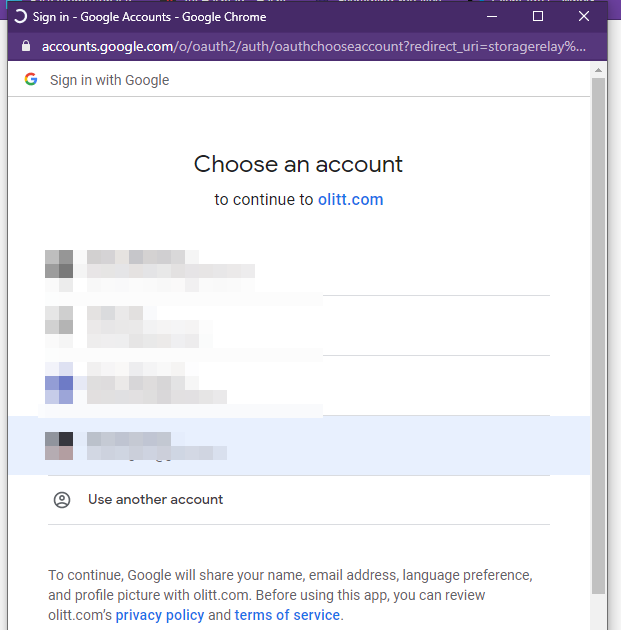Screen dimensions: 621x630
Task: Select the highlighted fourth blurred account row
Action: click(x=299, y=446)
